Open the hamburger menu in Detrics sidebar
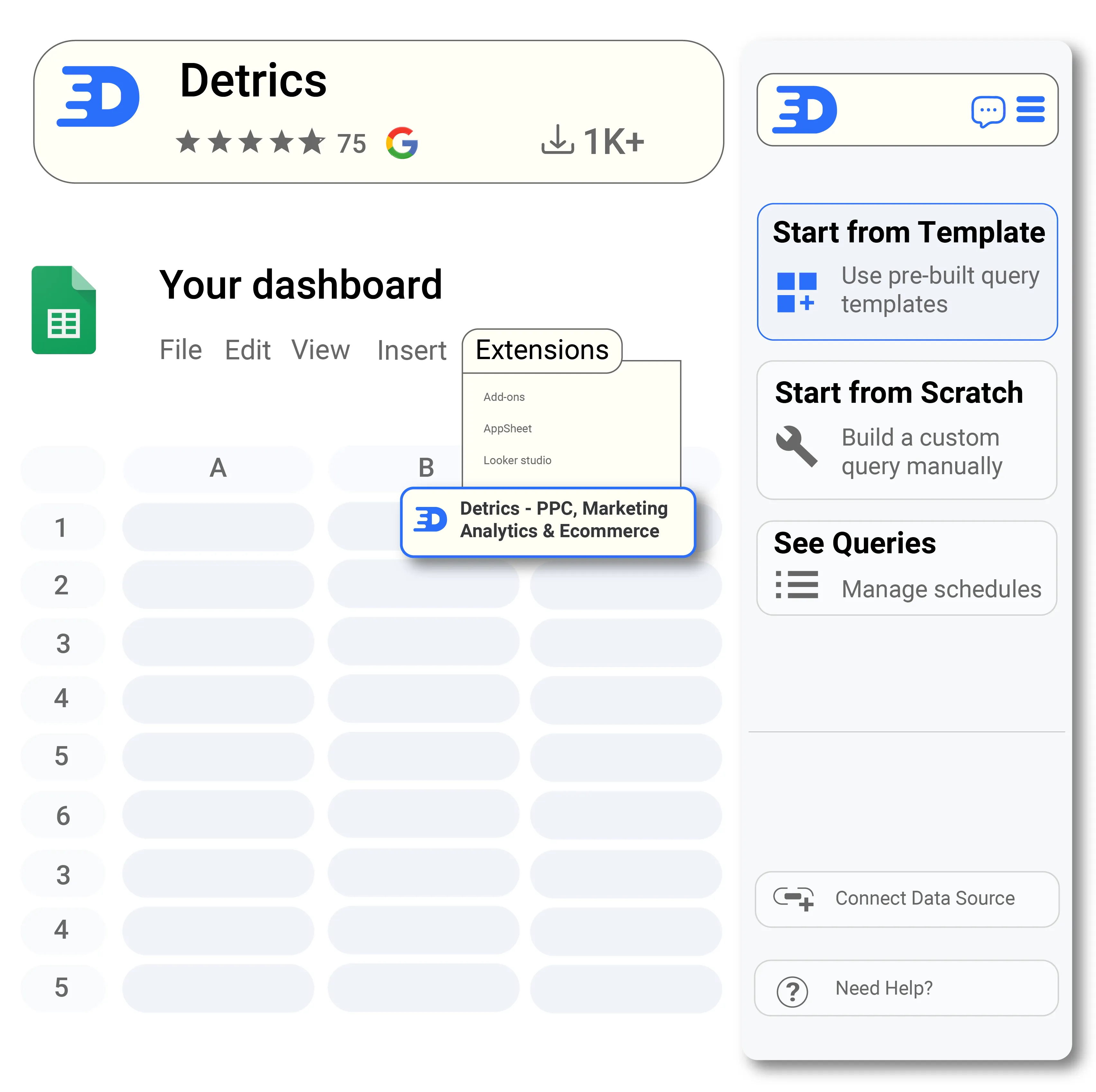 pyautogui.click(x=1030, y=110)
